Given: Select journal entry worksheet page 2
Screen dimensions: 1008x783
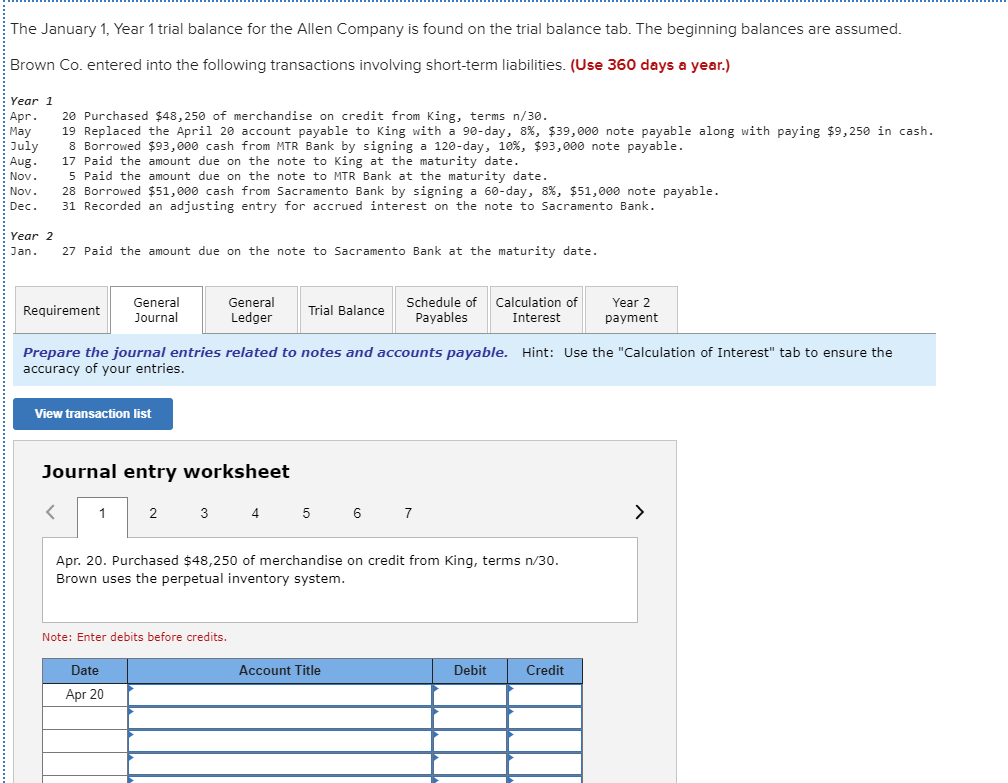Looking at the screenshot, I should (153, 513).
